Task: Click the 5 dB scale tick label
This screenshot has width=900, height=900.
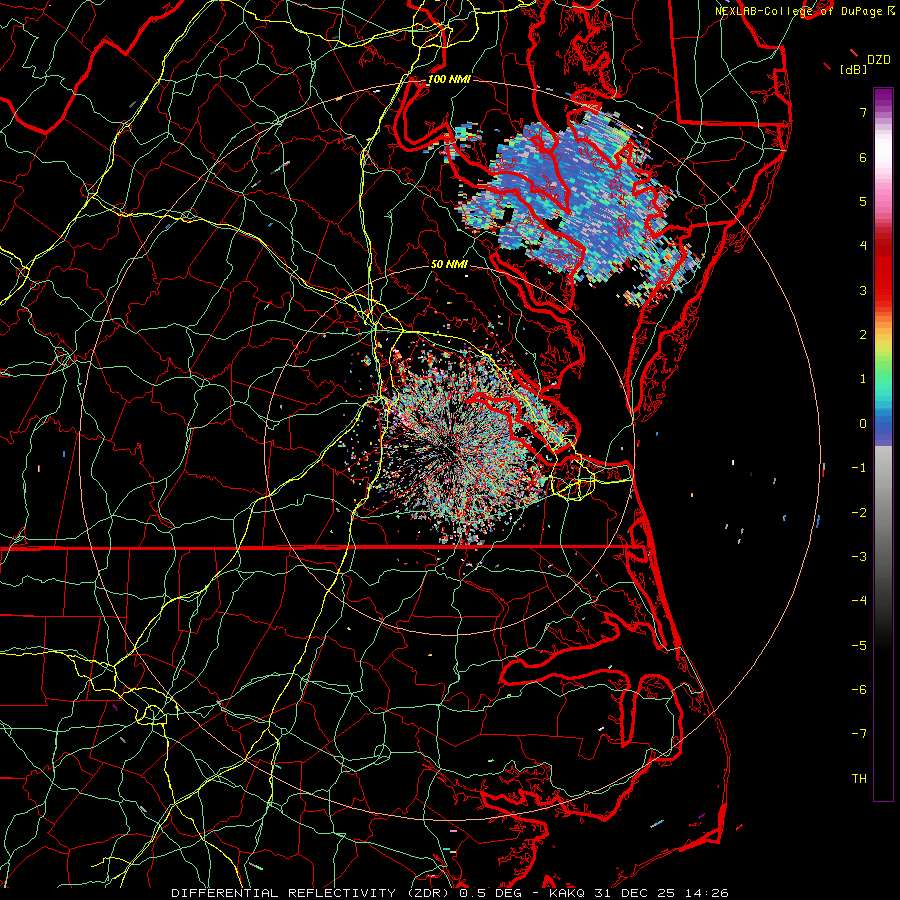Action: pos(863,201)
